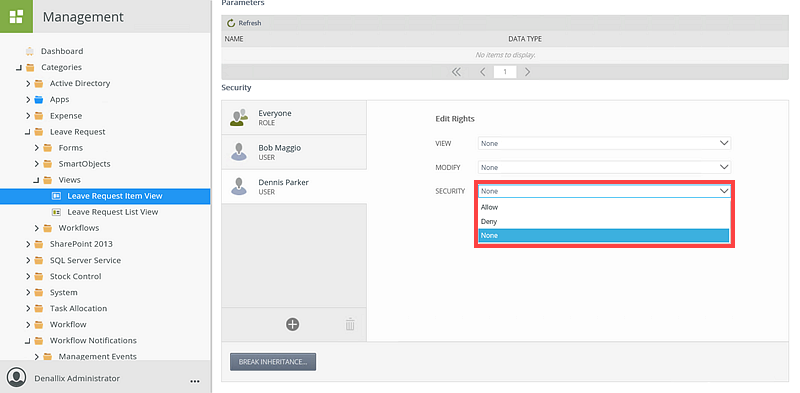Select the Workflow category tree item
Screen dimensions: 800x393
click(68, 324)
